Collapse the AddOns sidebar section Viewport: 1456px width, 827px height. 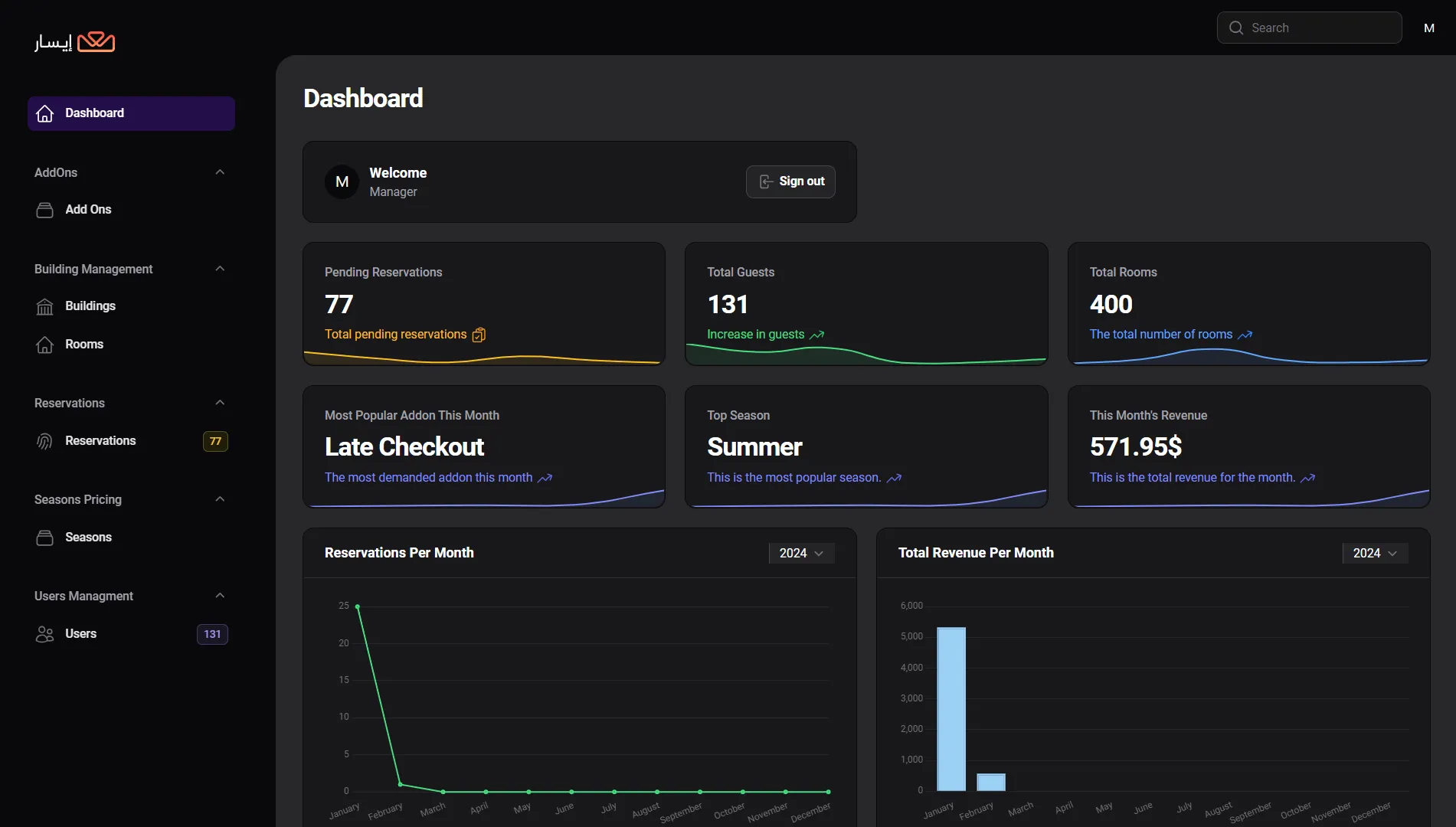tap(220, 172)
